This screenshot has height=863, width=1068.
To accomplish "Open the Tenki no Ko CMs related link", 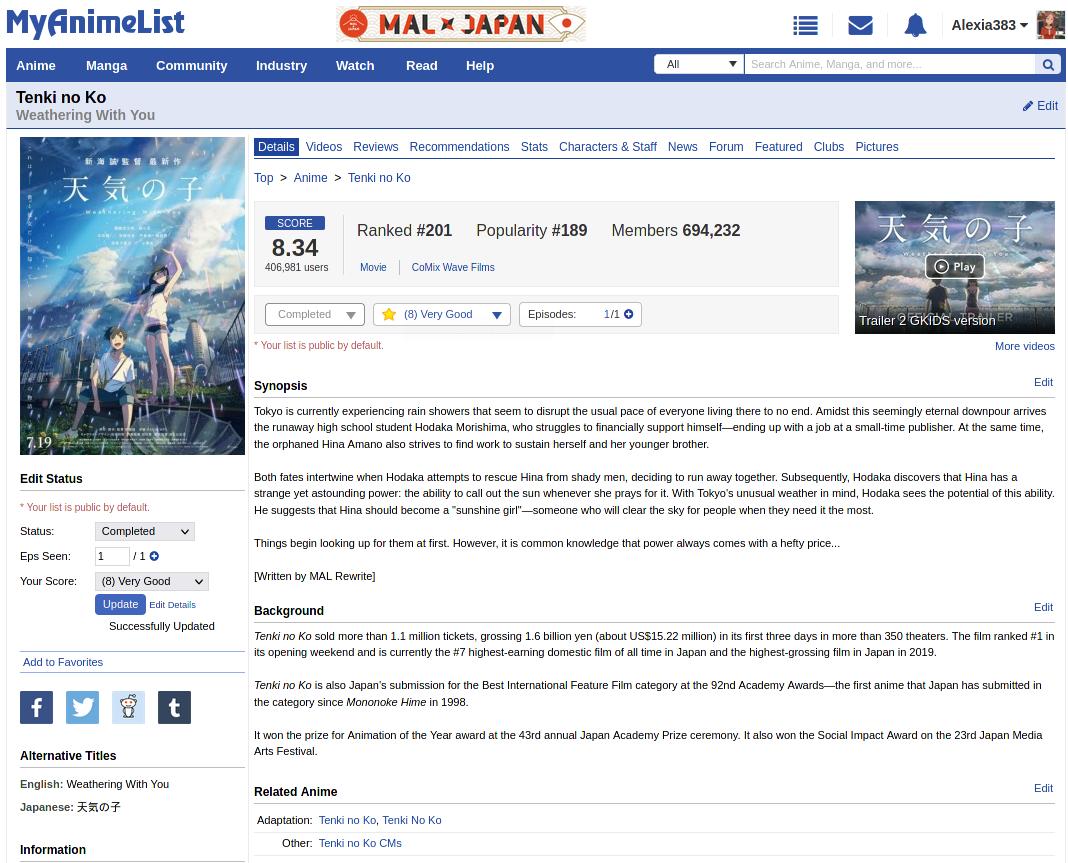I will [360, 843].
